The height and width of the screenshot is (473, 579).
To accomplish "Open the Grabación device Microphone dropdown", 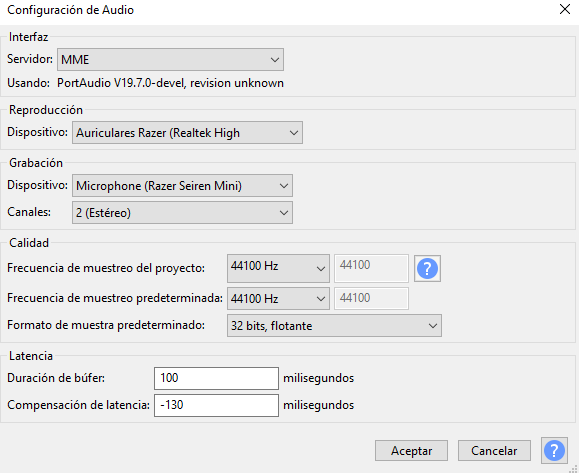I will click(182, 185).
